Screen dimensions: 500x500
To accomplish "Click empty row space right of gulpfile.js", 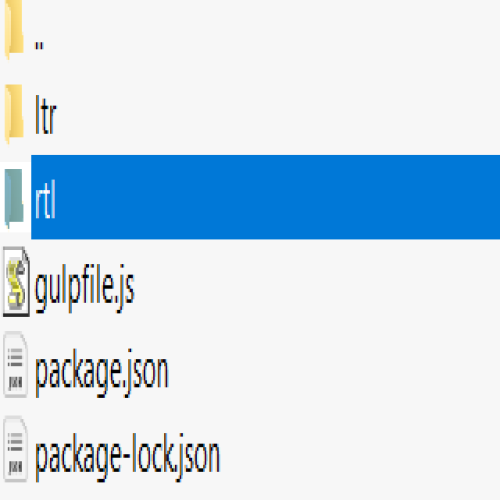I will (x=317, y=282).
